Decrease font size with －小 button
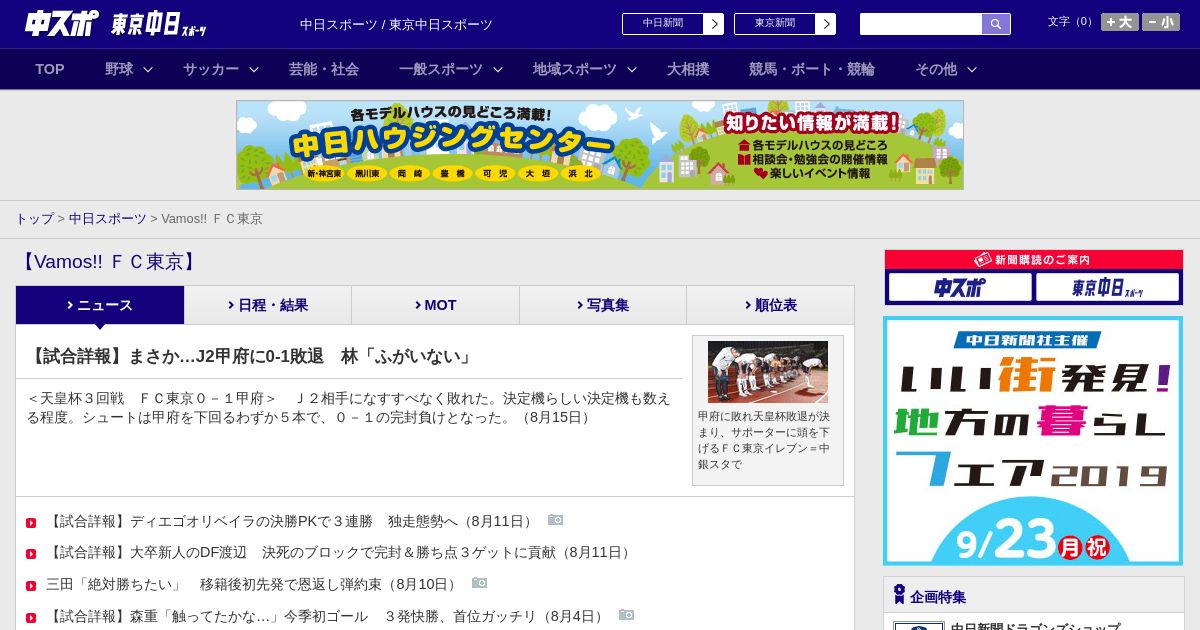 click(1161, 22)
